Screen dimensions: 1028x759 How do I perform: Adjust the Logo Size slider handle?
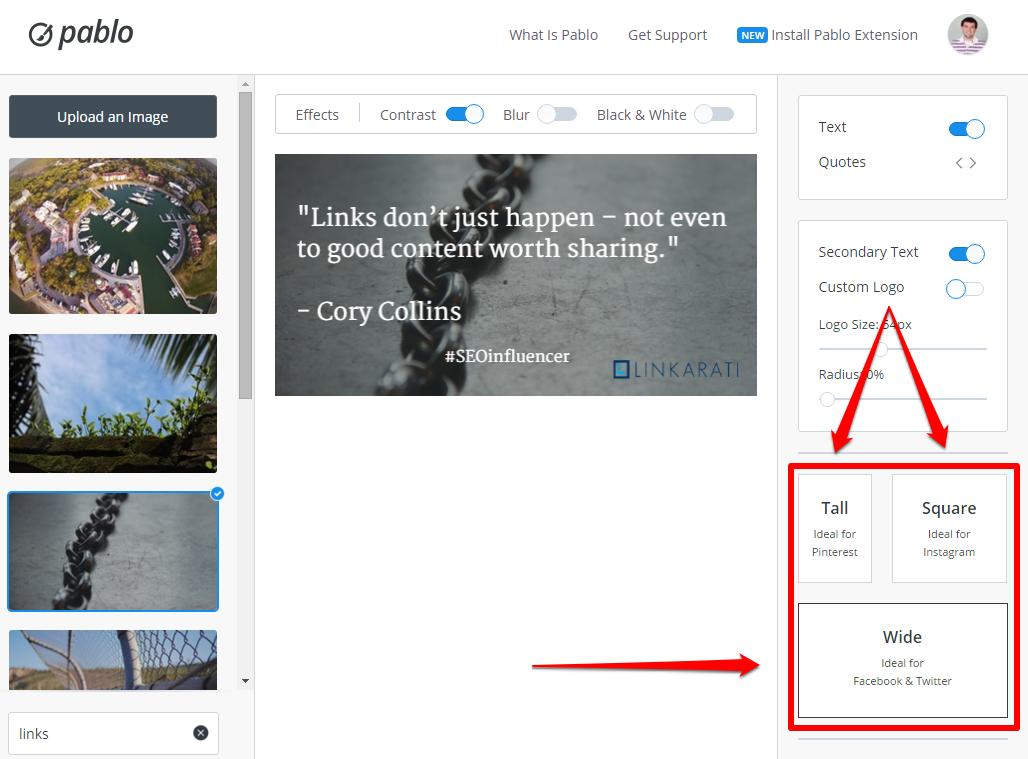[x=882, y=349]
